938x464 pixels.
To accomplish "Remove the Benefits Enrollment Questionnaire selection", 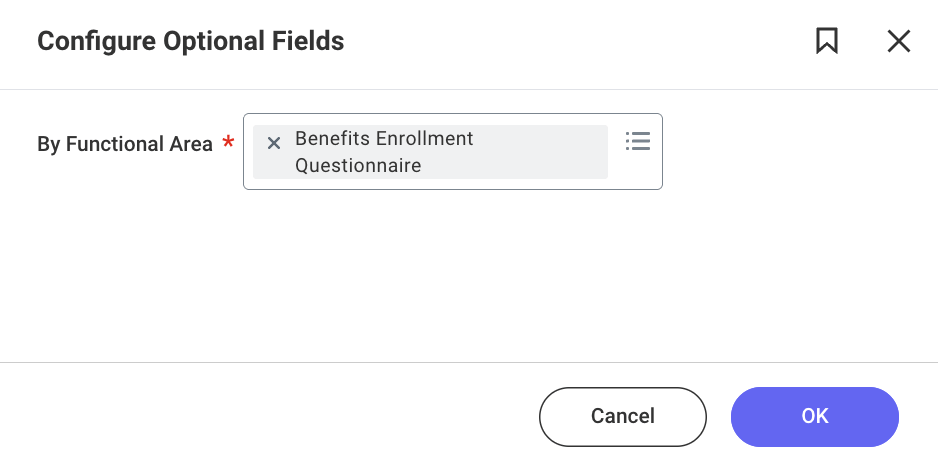I will click(273, 143).
